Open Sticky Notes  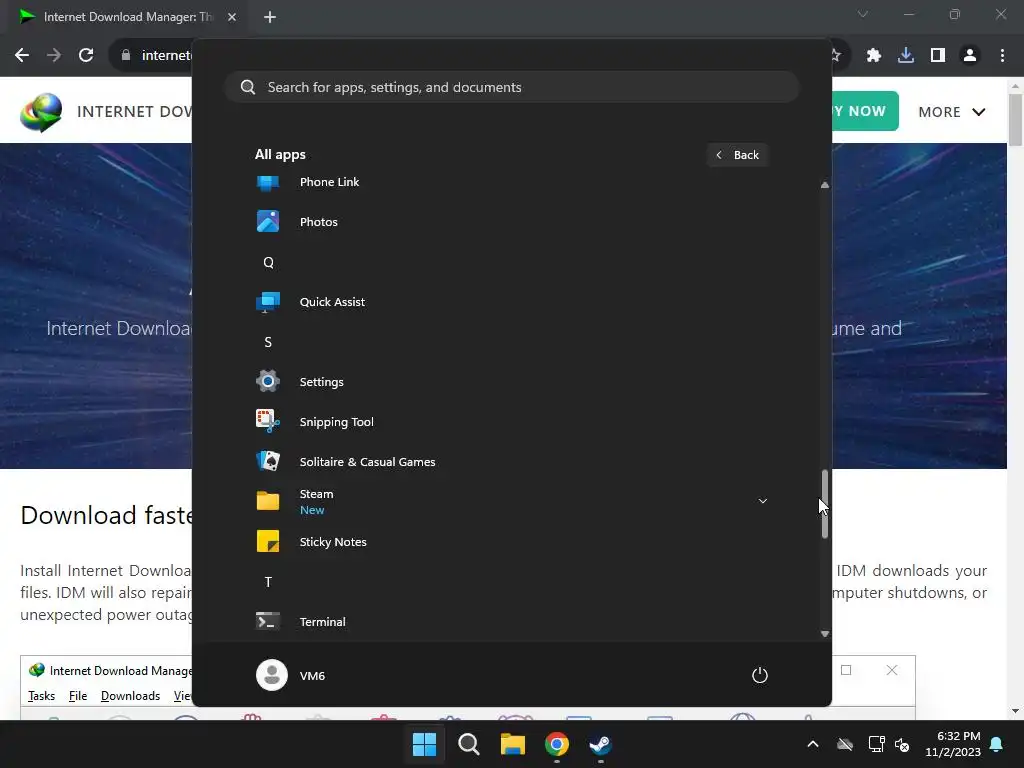(x=511, y=542)
